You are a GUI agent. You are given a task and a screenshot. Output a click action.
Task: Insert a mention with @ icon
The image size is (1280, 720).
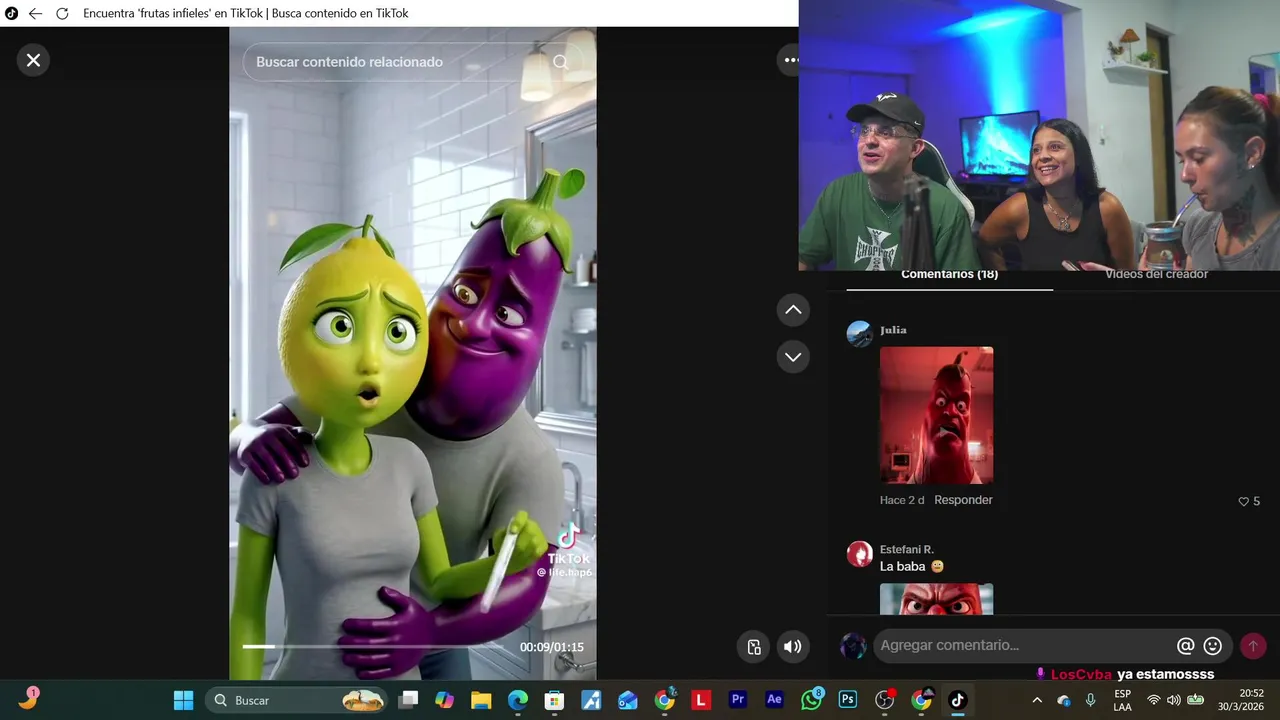pyautogui.click(x=1185, y=646)
